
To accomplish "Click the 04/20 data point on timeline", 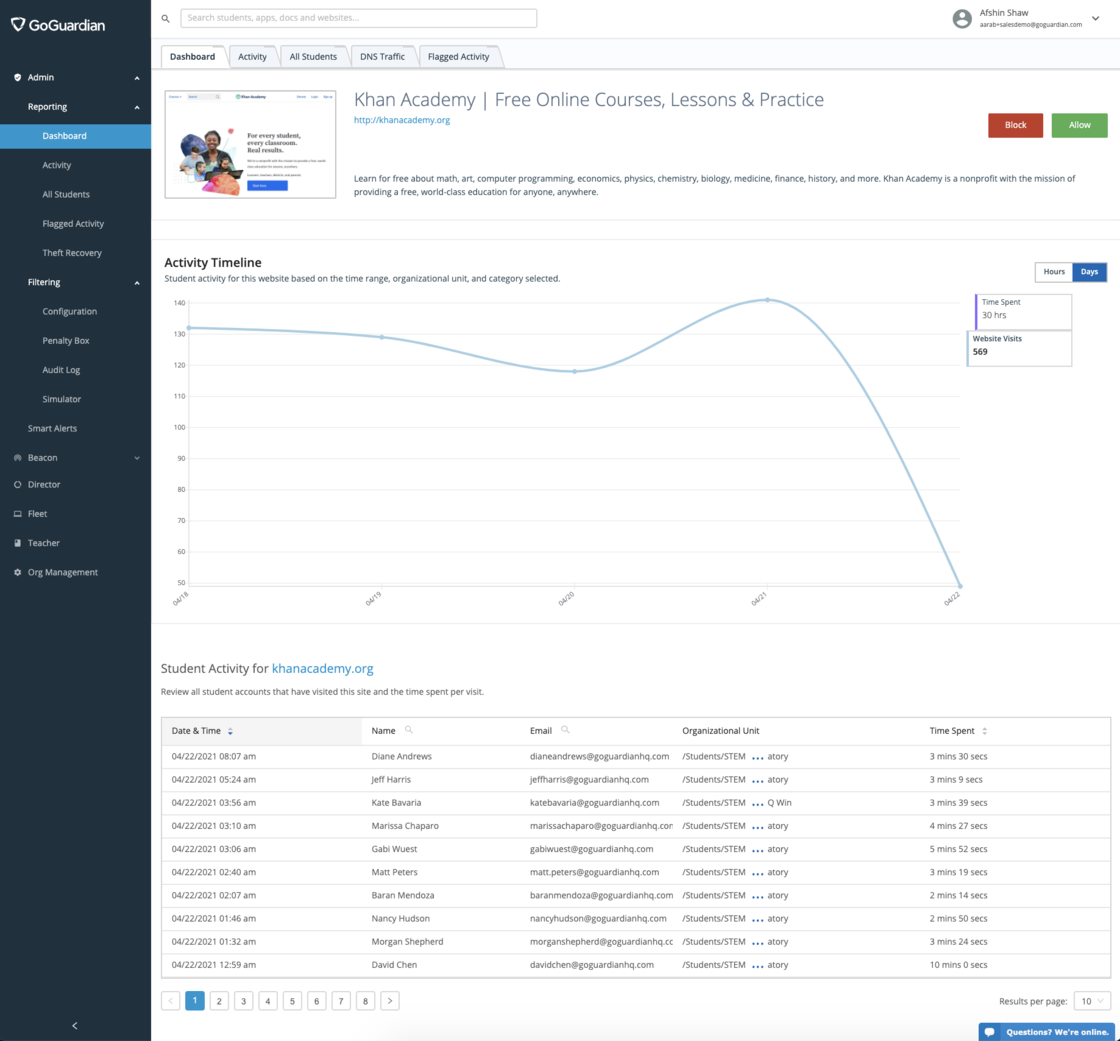I will [574, 372].
